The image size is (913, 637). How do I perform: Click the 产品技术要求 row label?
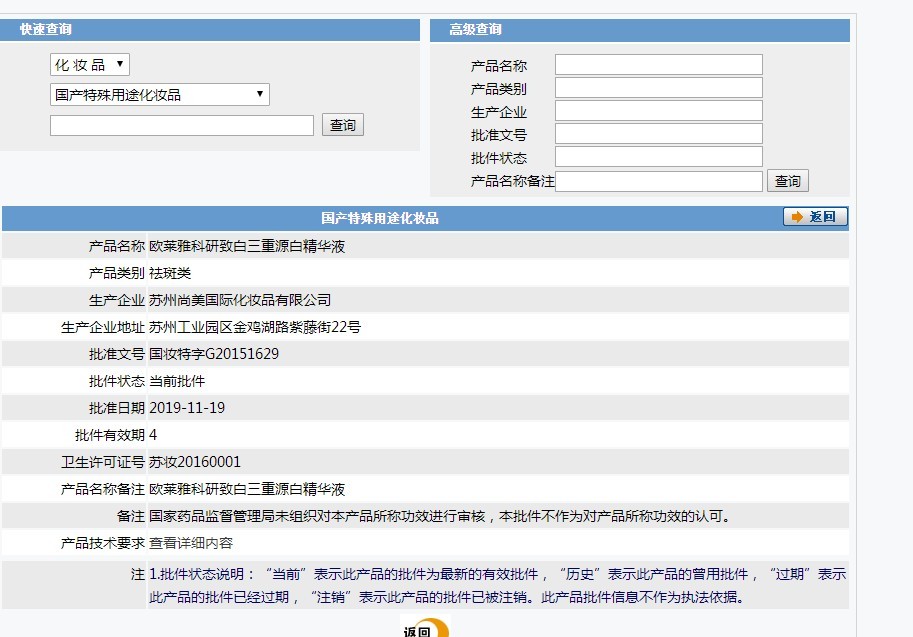[102, 543]
